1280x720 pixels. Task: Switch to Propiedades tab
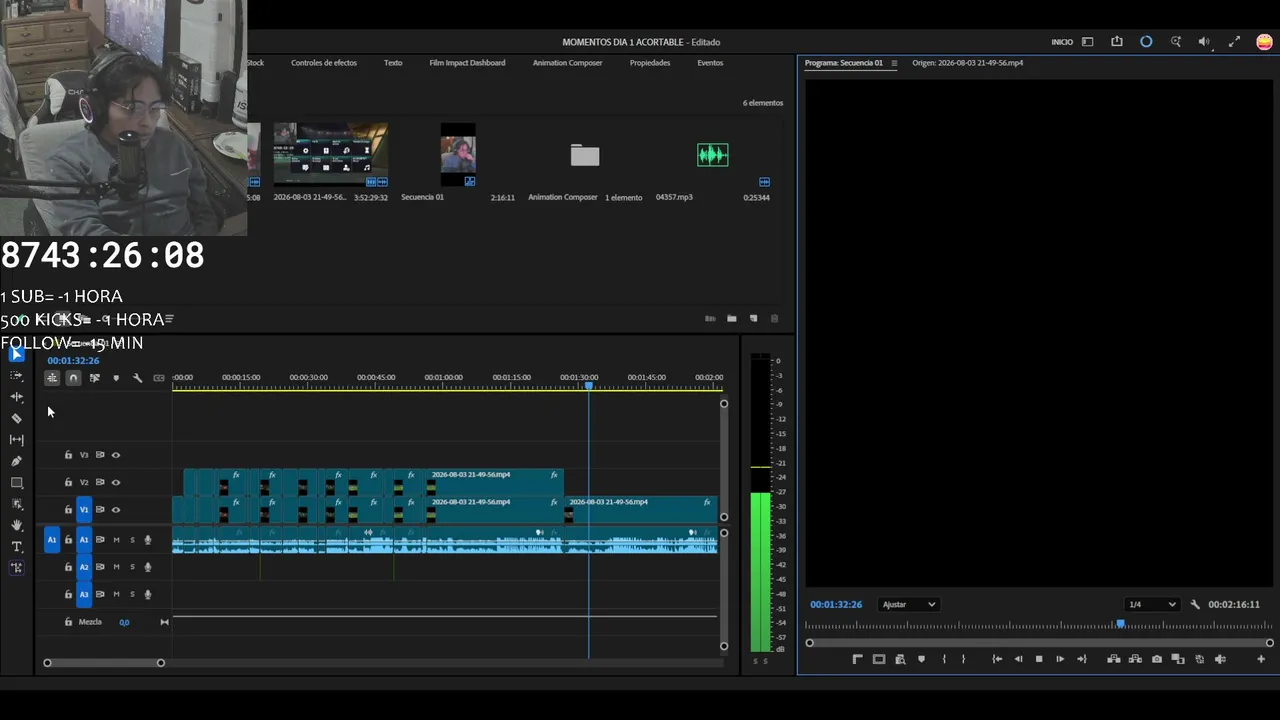650,63
